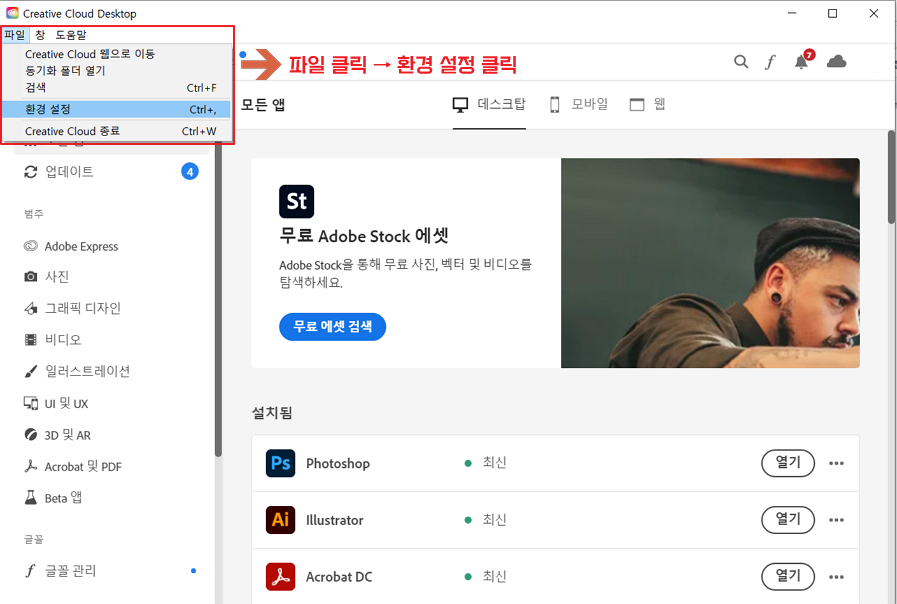Screen dimensions: 897x604
Task: Click 열기 button for Acrobat DC
Action: tap(788, 577)
